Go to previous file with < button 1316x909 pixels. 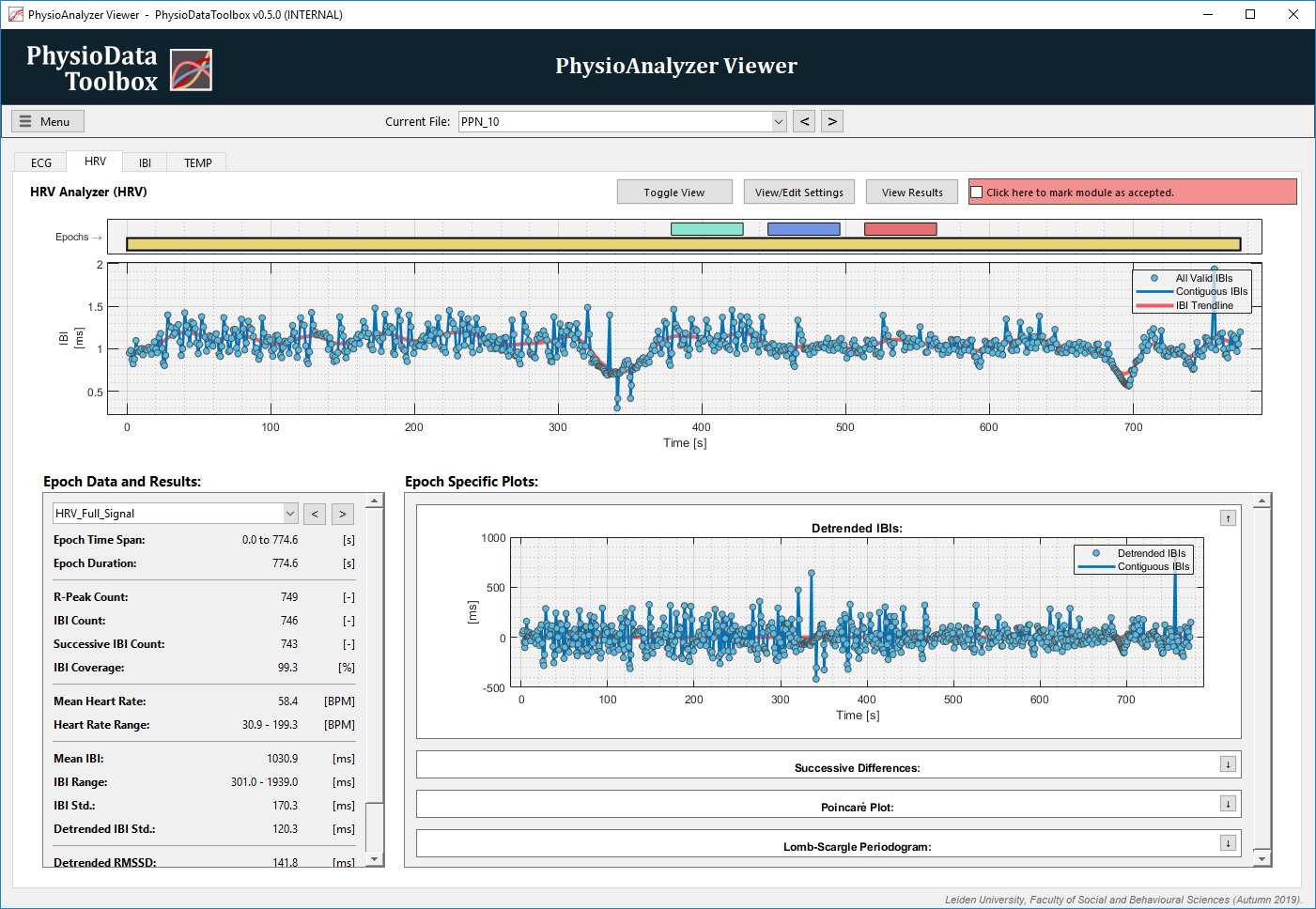804,121
